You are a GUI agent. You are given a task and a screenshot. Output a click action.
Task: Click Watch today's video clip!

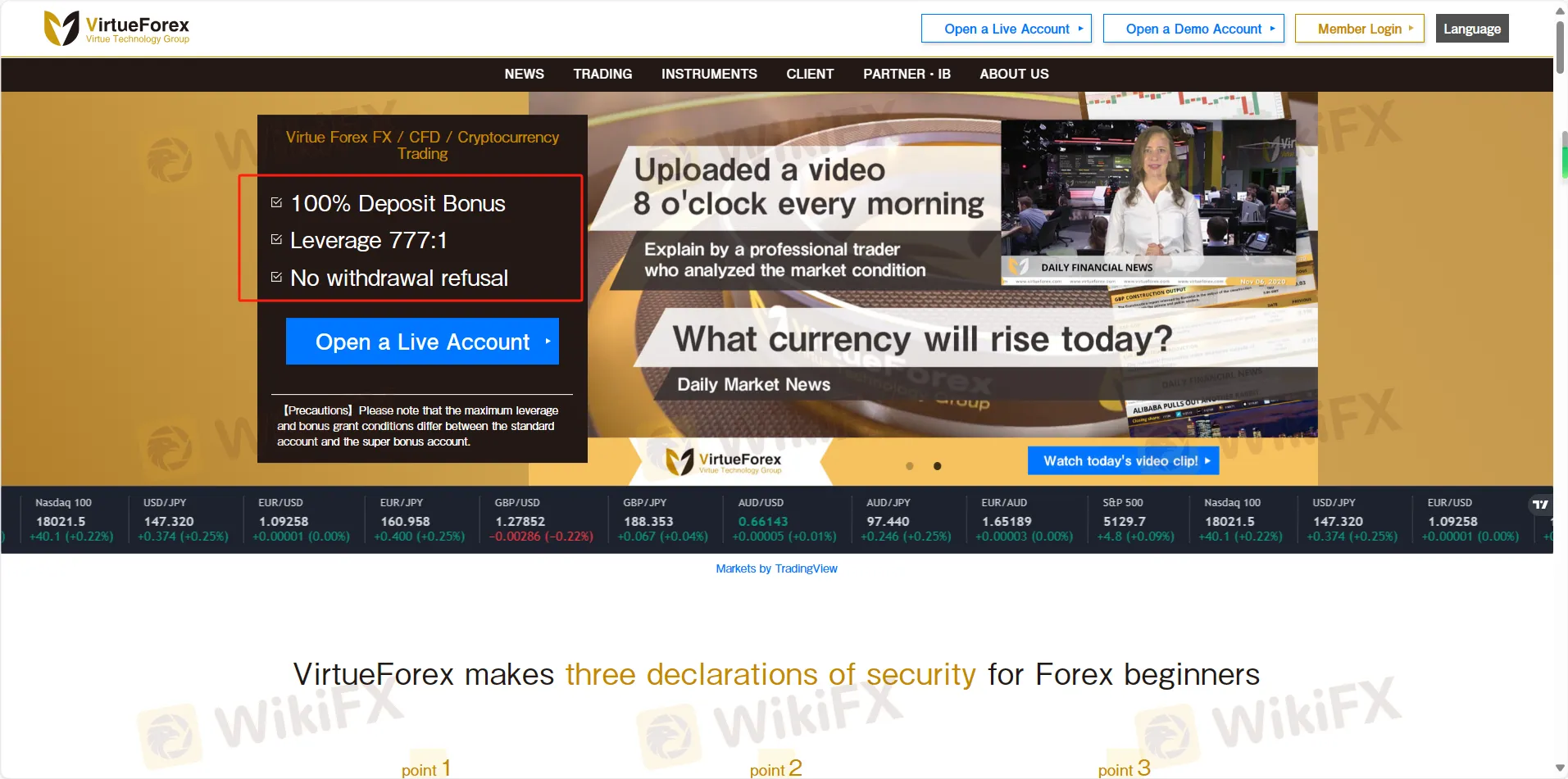1124,461
